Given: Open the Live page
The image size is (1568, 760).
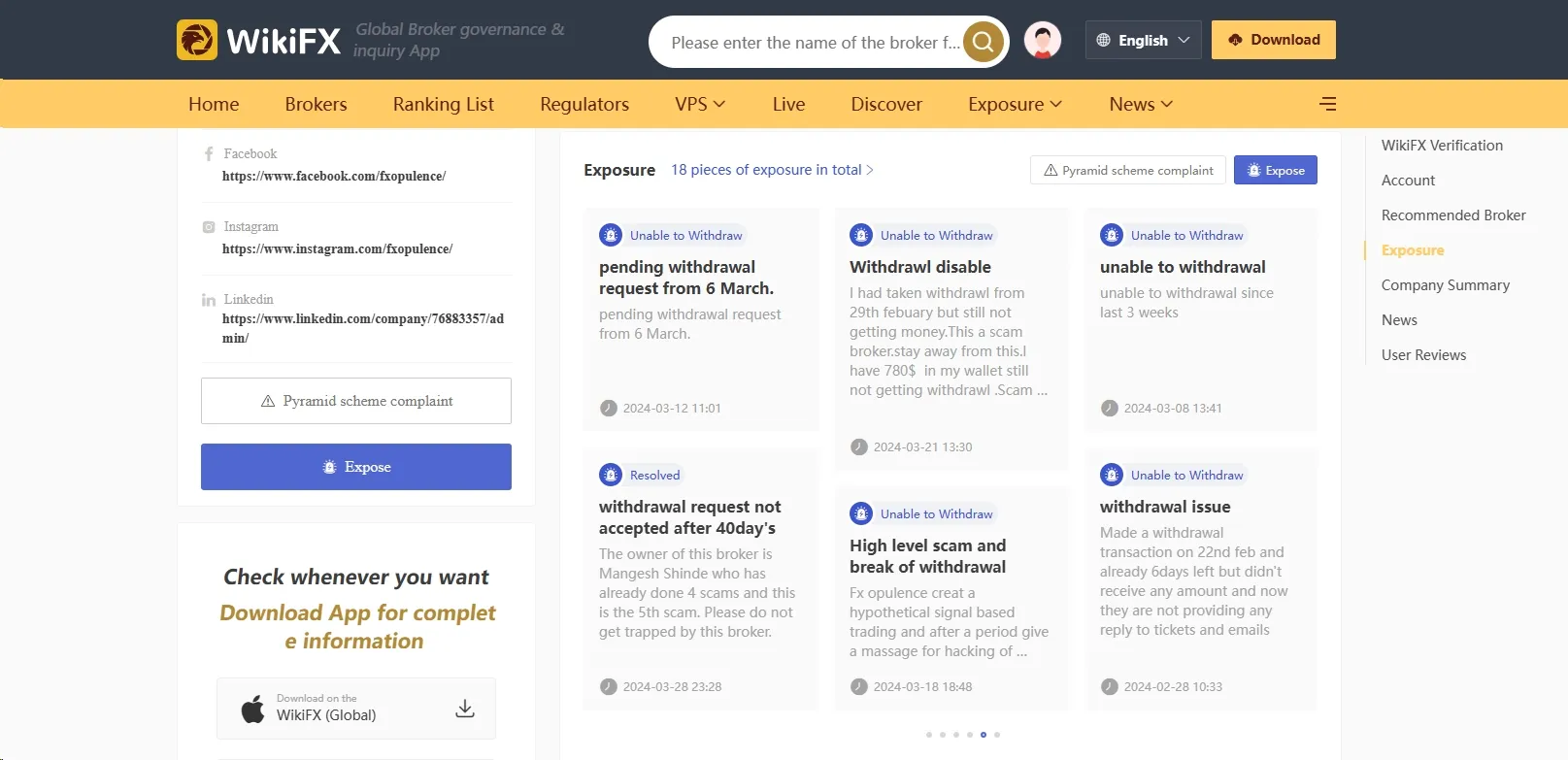Looking at the screenshot, I should (x=788, y=104).
